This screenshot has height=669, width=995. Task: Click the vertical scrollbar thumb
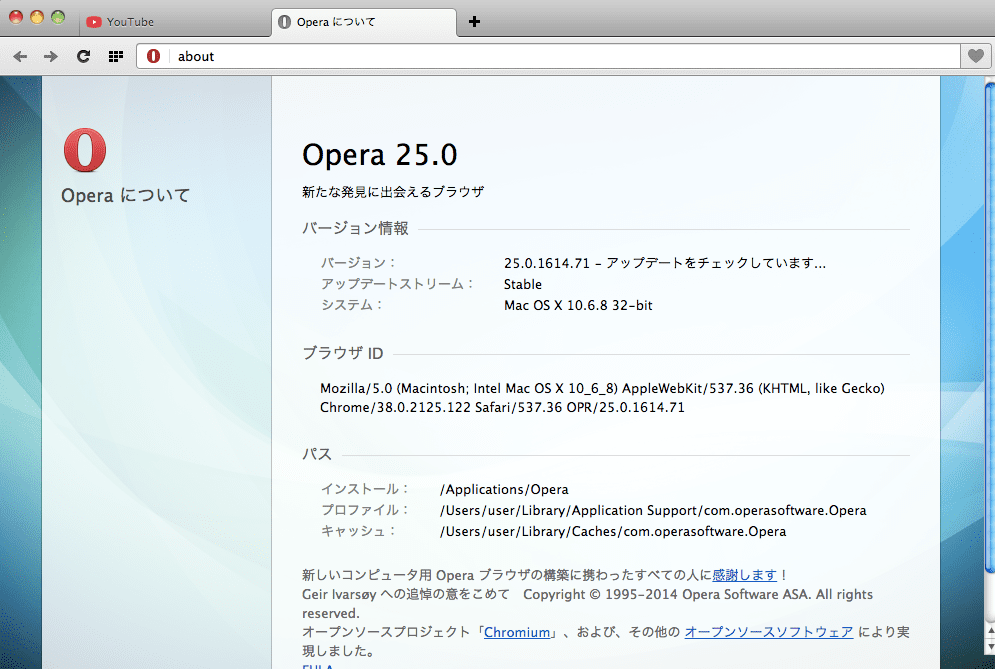click(x=989, y=327)
